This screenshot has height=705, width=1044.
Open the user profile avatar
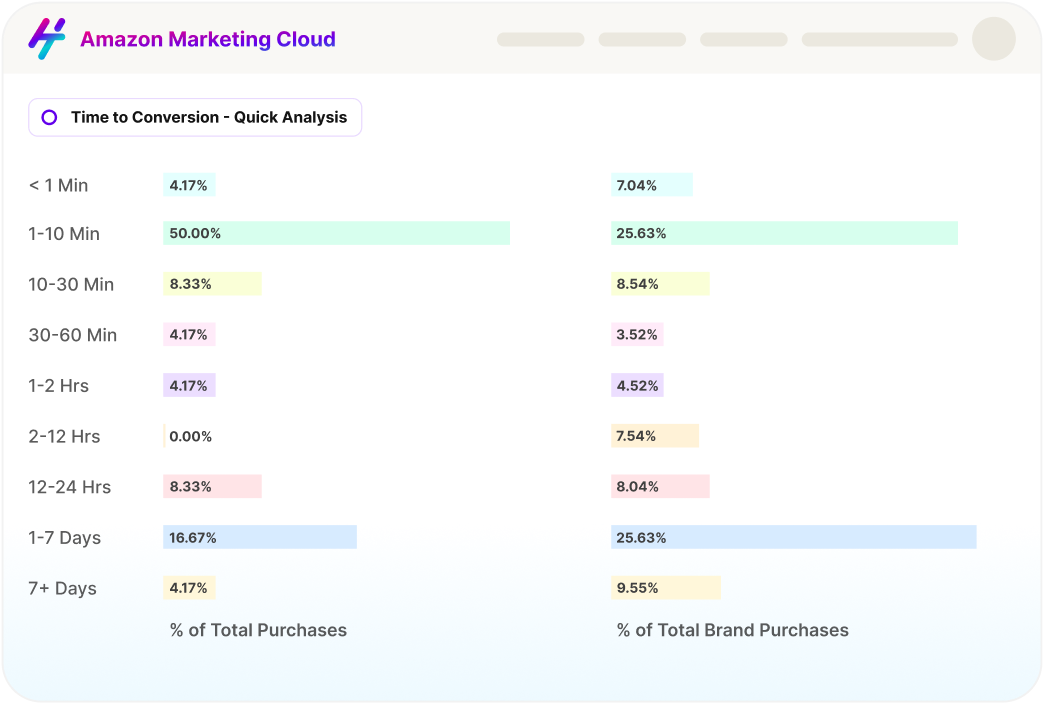click(993, 39)
